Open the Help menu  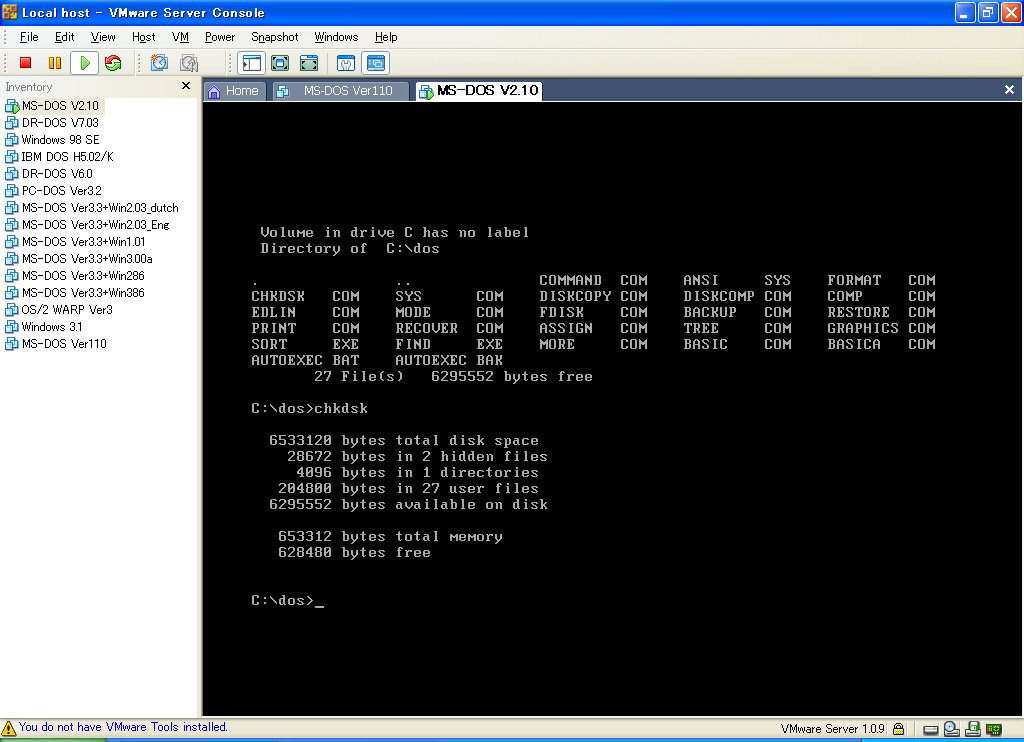386,37
